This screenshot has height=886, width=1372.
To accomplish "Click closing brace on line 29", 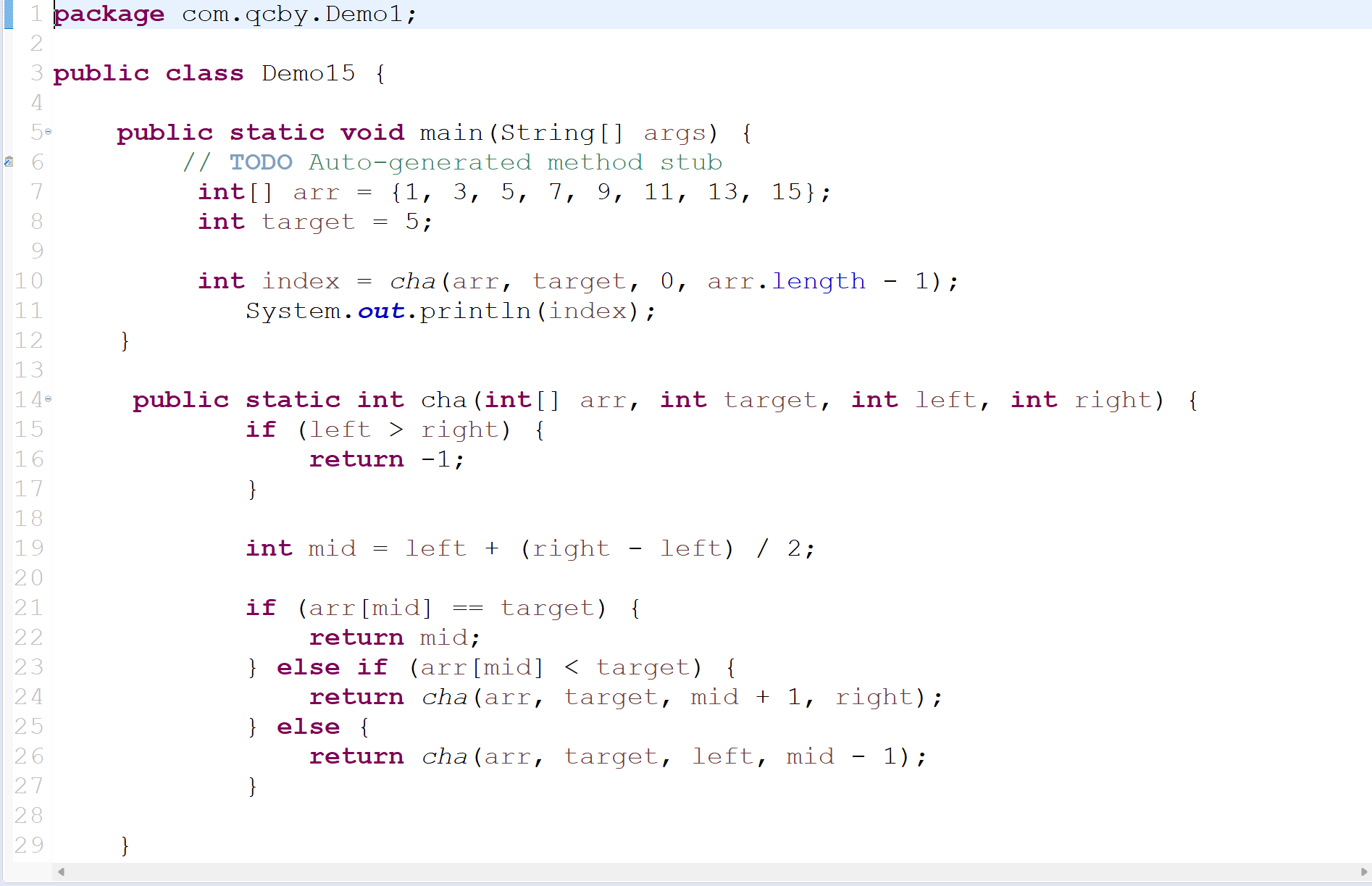I will 125,845.
